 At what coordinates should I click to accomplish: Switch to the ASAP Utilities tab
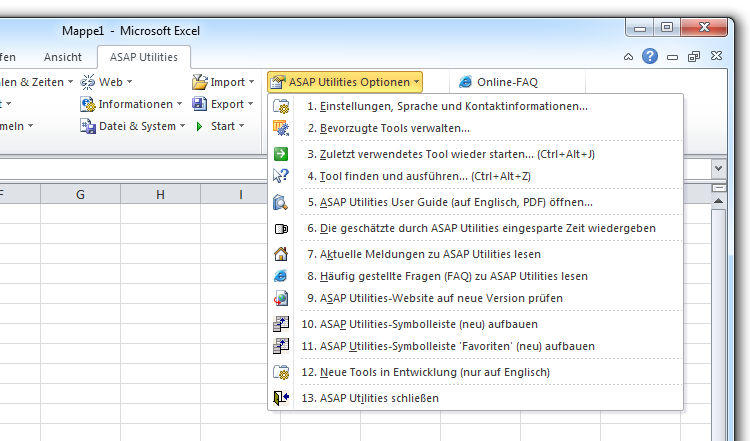click(143, 57)
